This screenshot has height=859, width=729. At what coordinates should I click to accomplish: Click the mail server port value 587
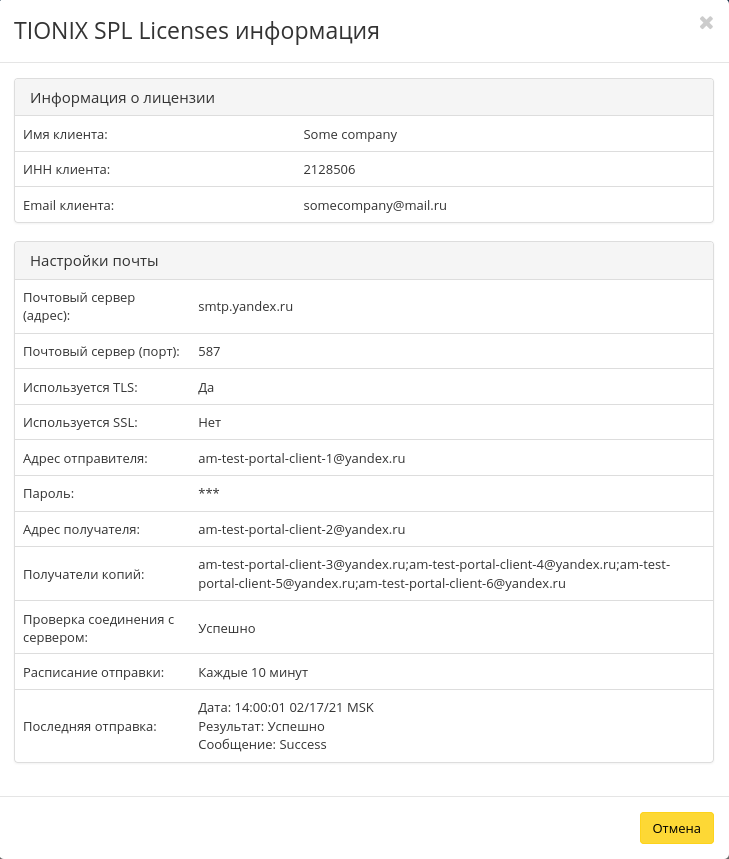tap(209, 352)
